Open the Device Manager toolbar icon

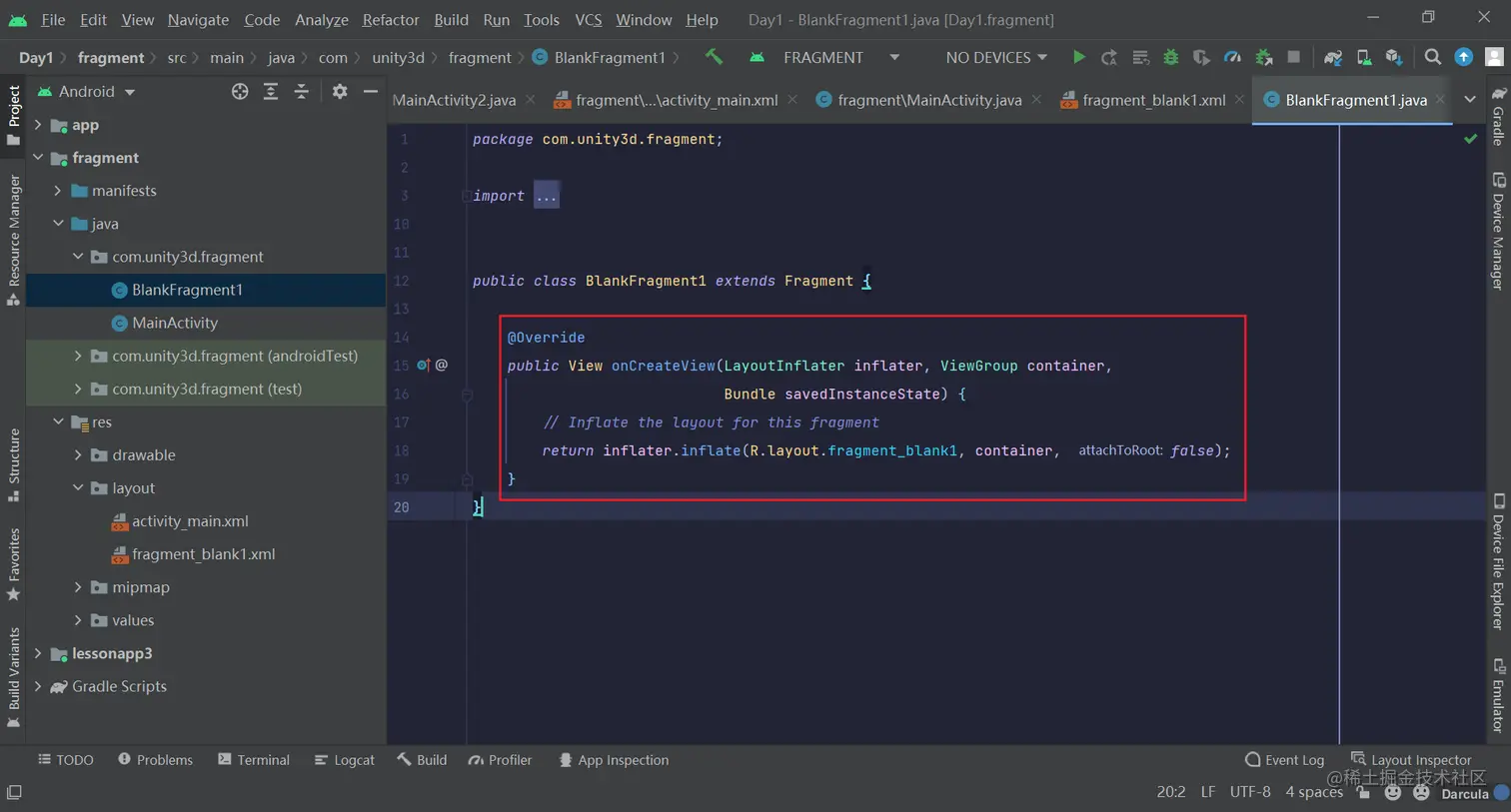[x=1363, y=57]
